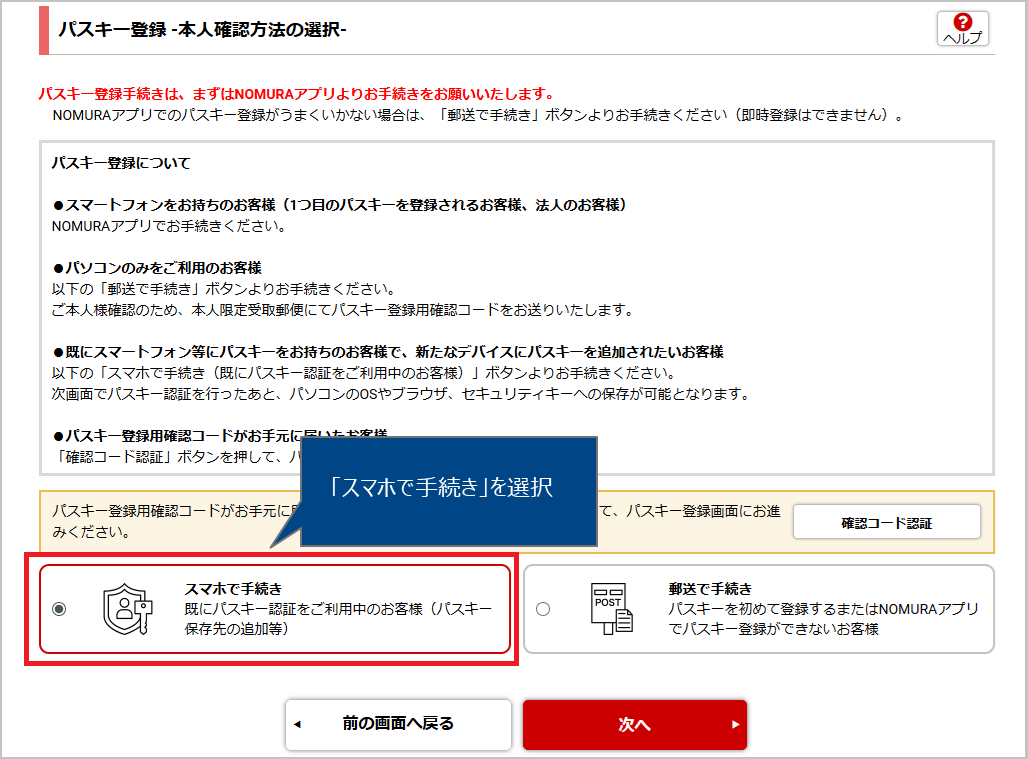Click the POST mailbox icon

[611, 608]
